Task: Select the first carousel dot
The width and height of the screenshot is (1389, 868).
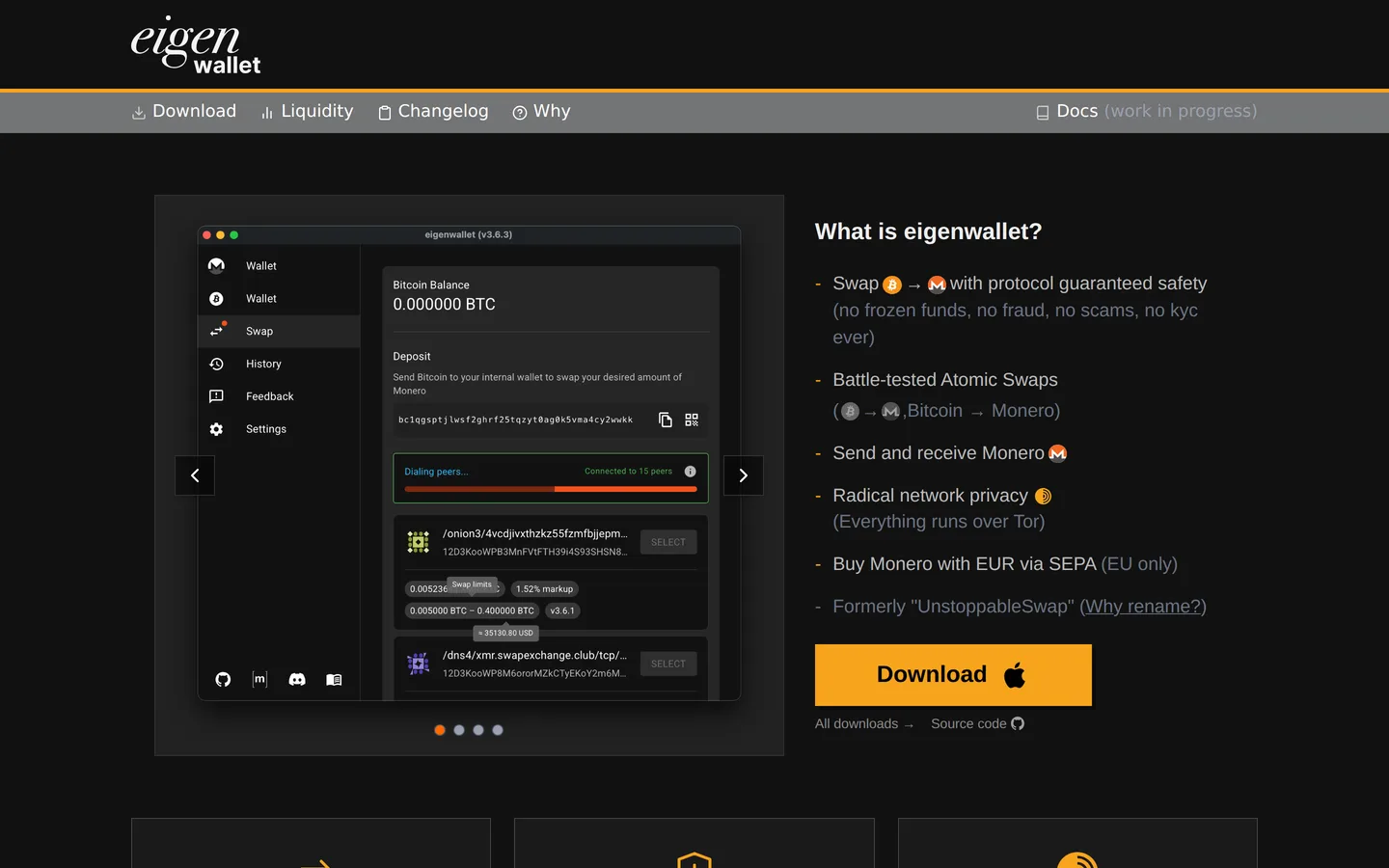Action: click(440, 730)
